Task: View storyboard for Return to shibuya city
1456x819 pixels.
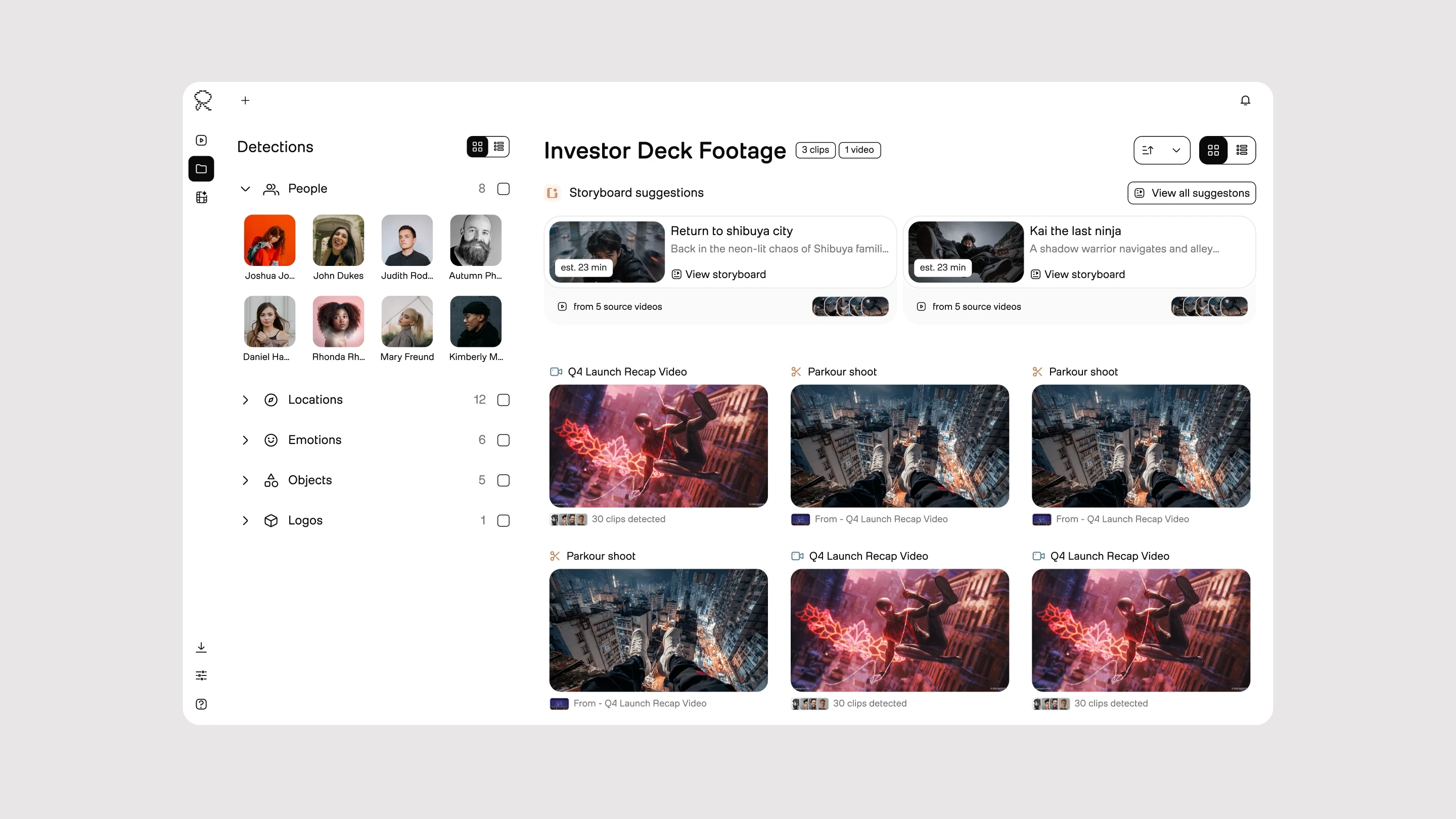Action: 719,275
